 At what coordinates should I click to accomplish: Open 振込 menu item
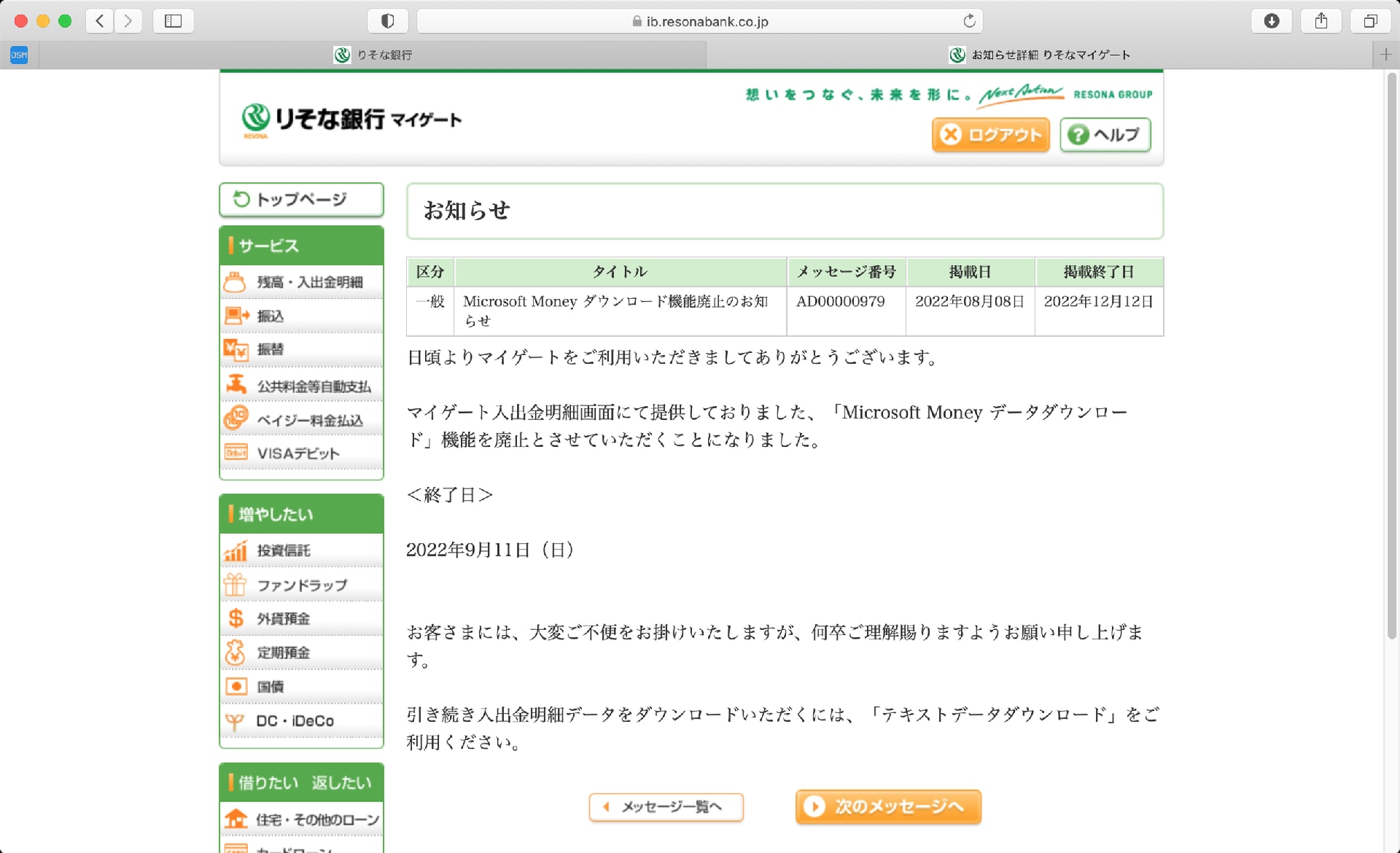[301, 316]
